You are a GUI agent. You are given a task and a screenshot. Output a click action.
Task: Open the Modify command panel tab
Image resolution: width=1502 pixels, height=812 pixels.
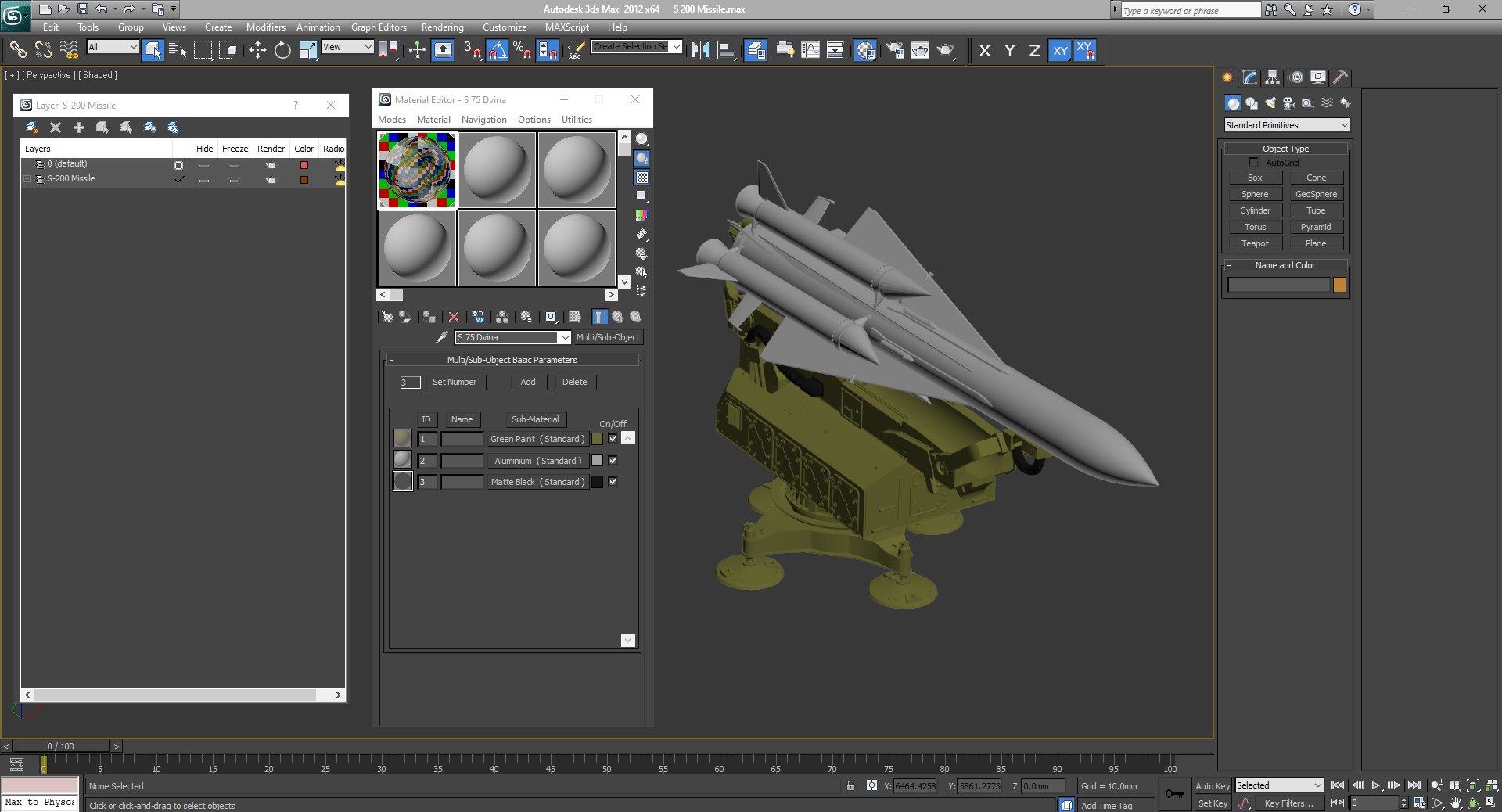pos(1249,77)
